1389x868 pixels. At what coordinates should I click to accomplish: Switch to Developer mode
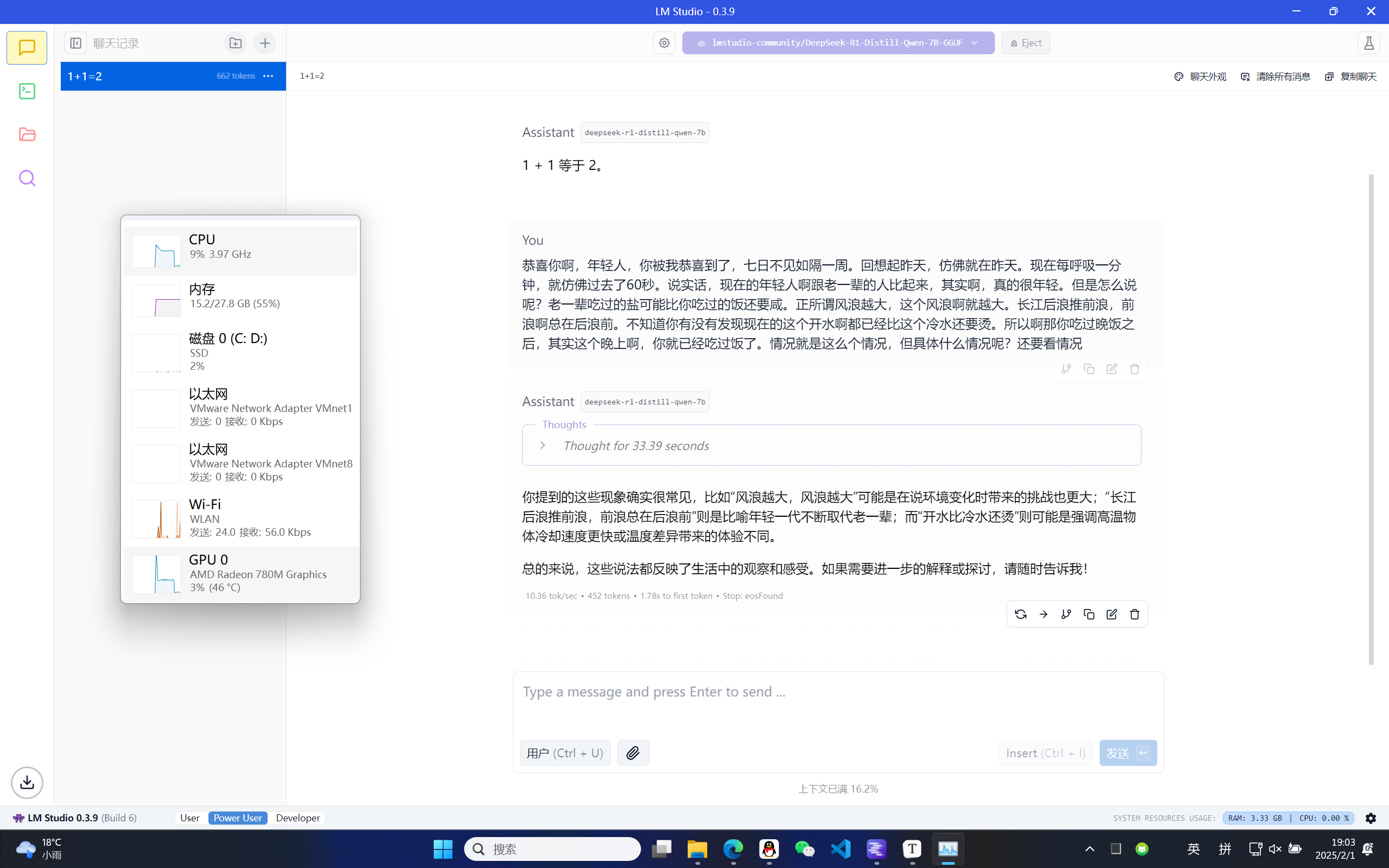(x=297, y=818)
